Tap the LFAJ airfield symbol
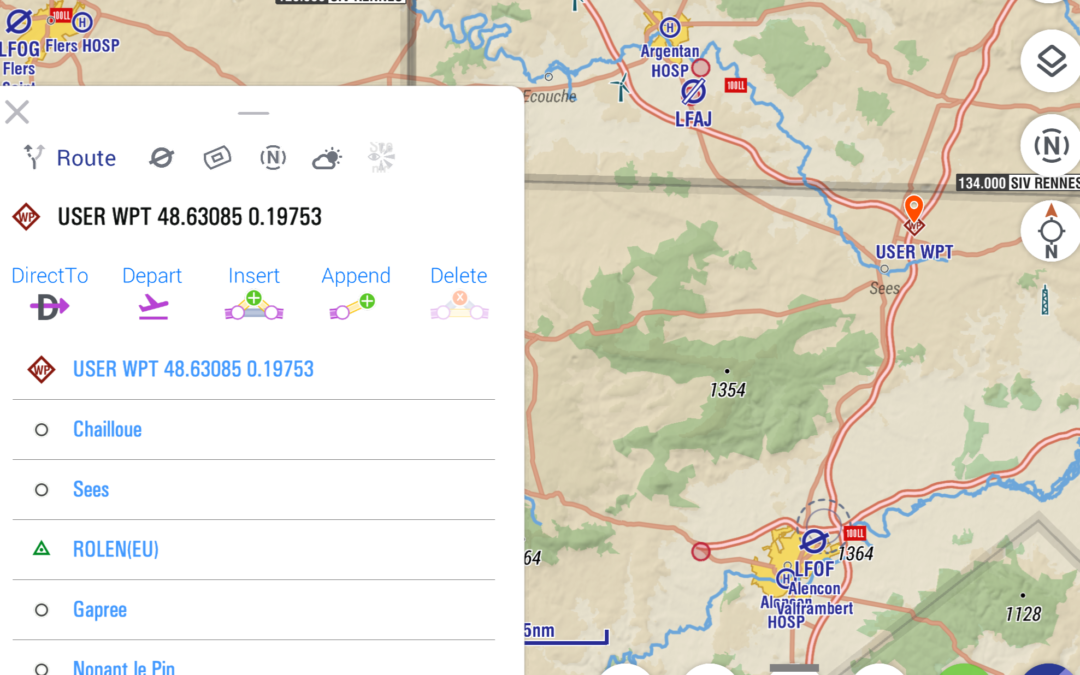1080x675 pixels. tap(693, 92)
